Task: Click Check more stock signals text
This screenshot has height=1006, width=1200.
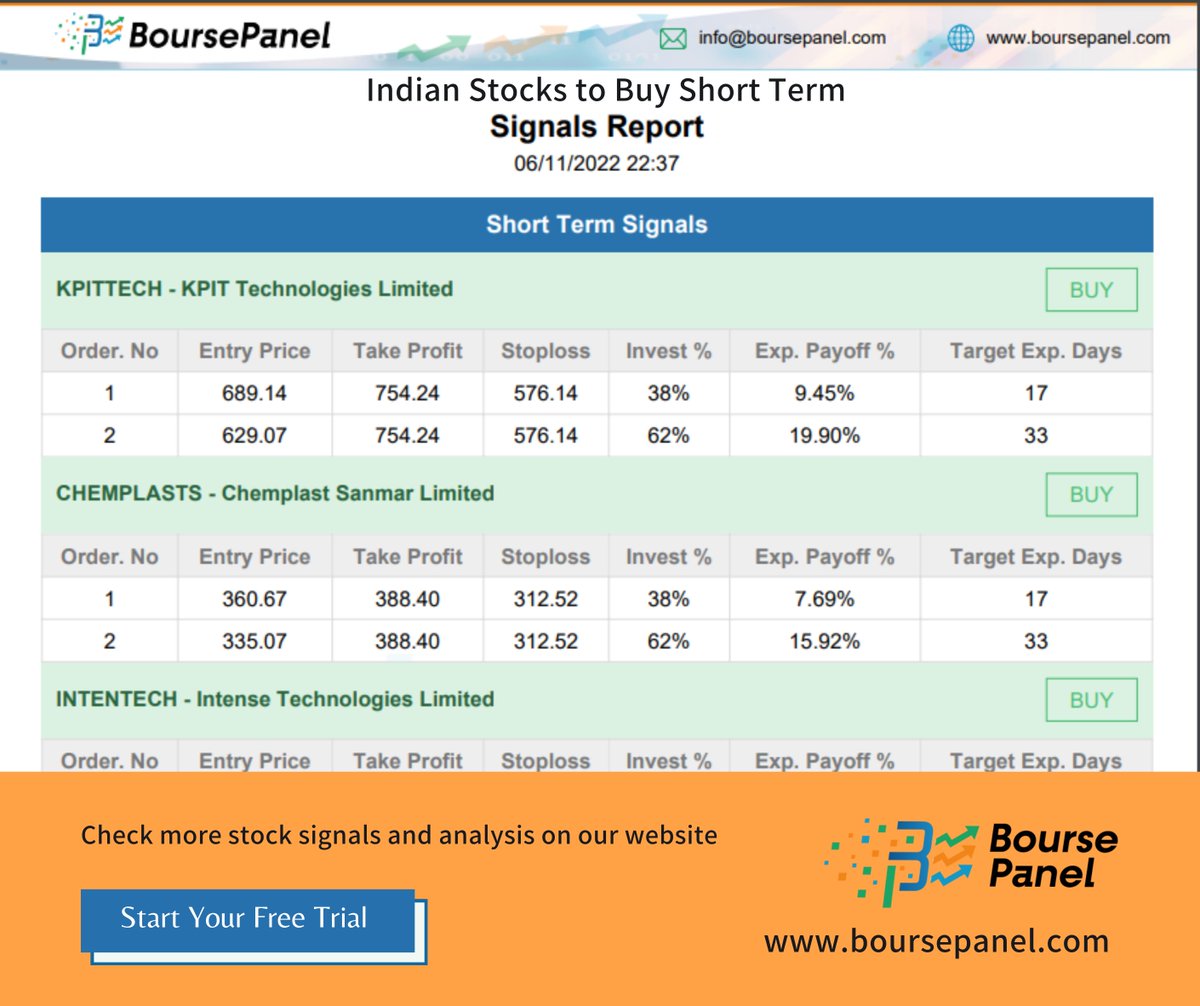Action: (x=399, y=835)
